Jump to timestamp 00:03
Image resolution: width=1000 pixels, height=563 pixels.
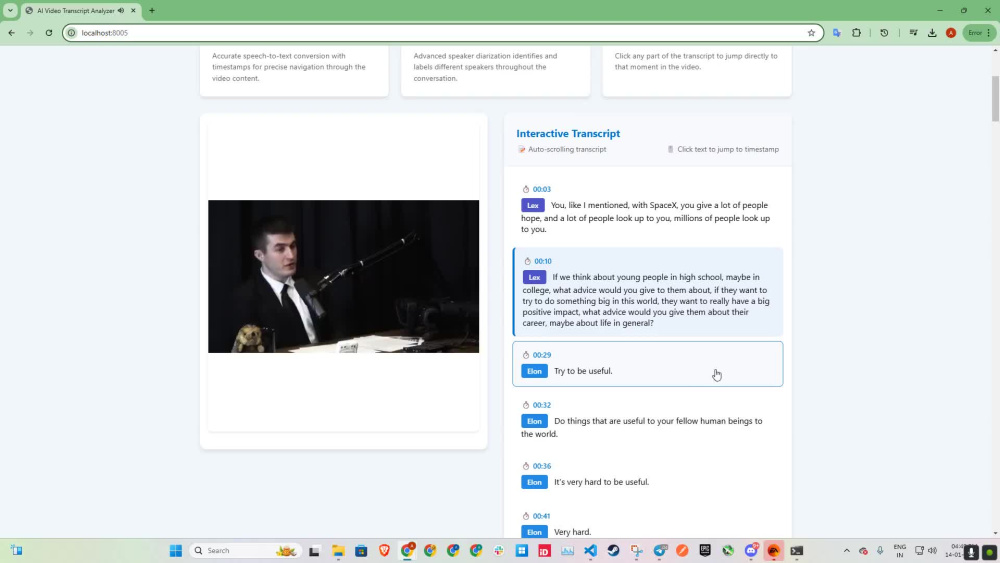(x=541, y=189)
